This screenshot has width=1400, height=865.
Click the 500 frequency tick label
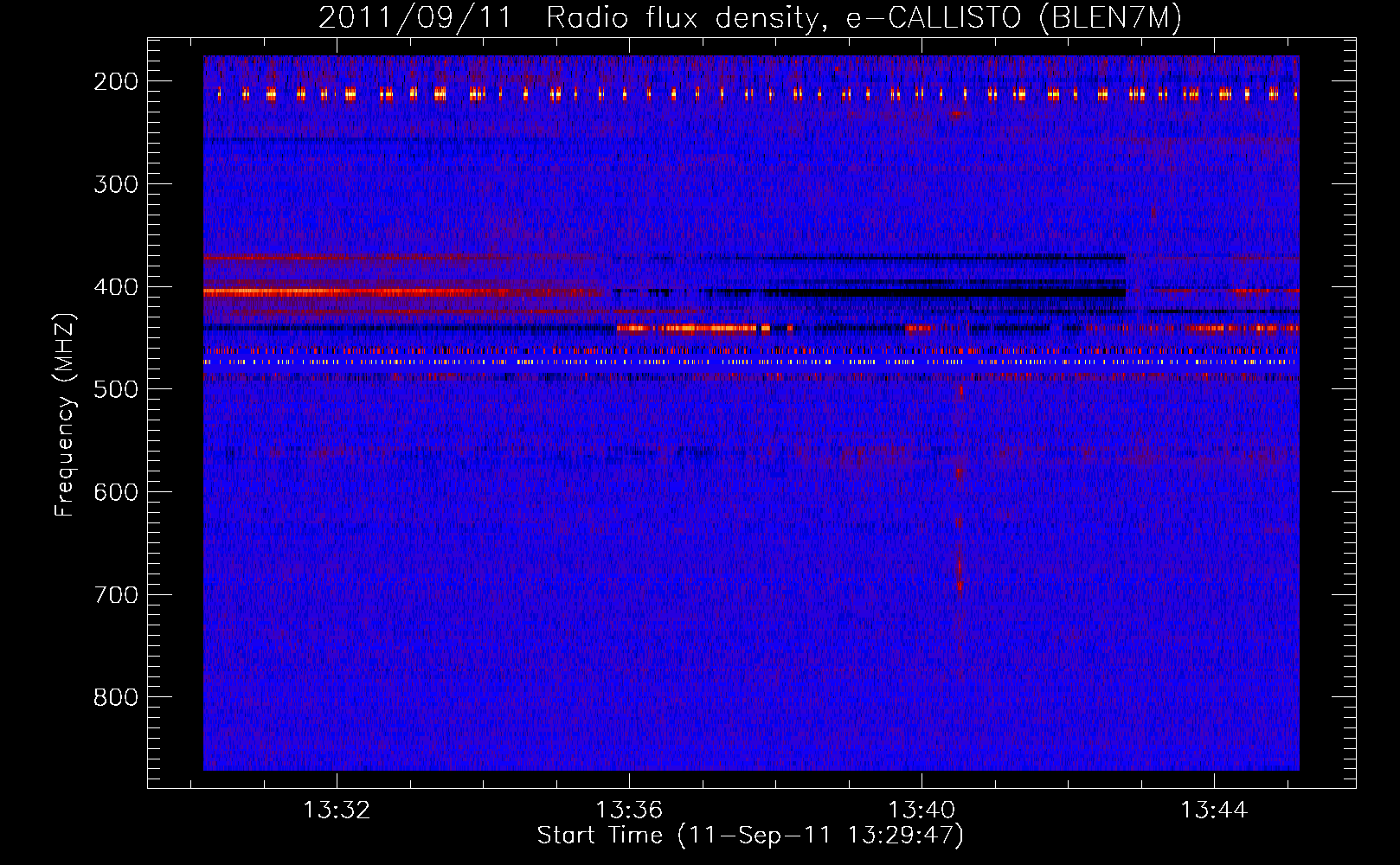tap(116, 389)
